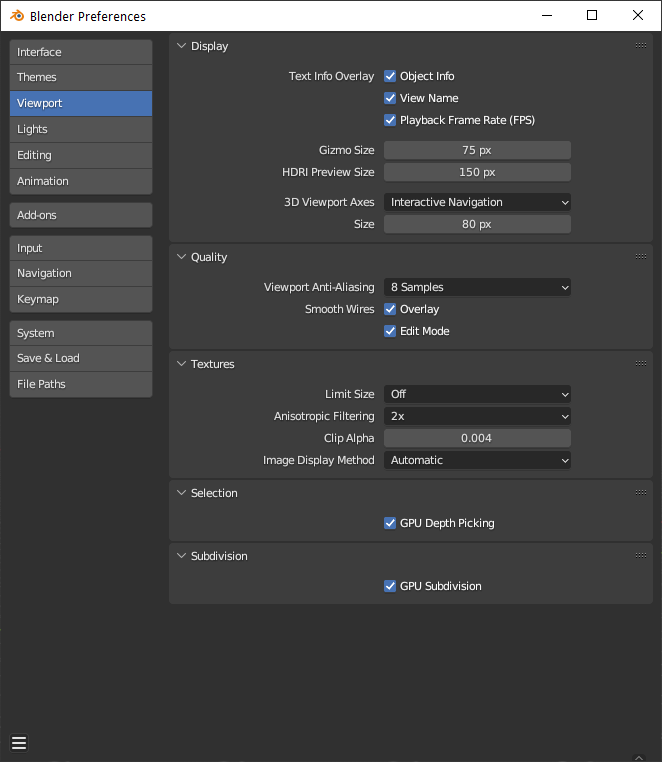Click the Anisotropic Filtering label
This screenshot has width=662, height=762.
[x=324, y=416]
